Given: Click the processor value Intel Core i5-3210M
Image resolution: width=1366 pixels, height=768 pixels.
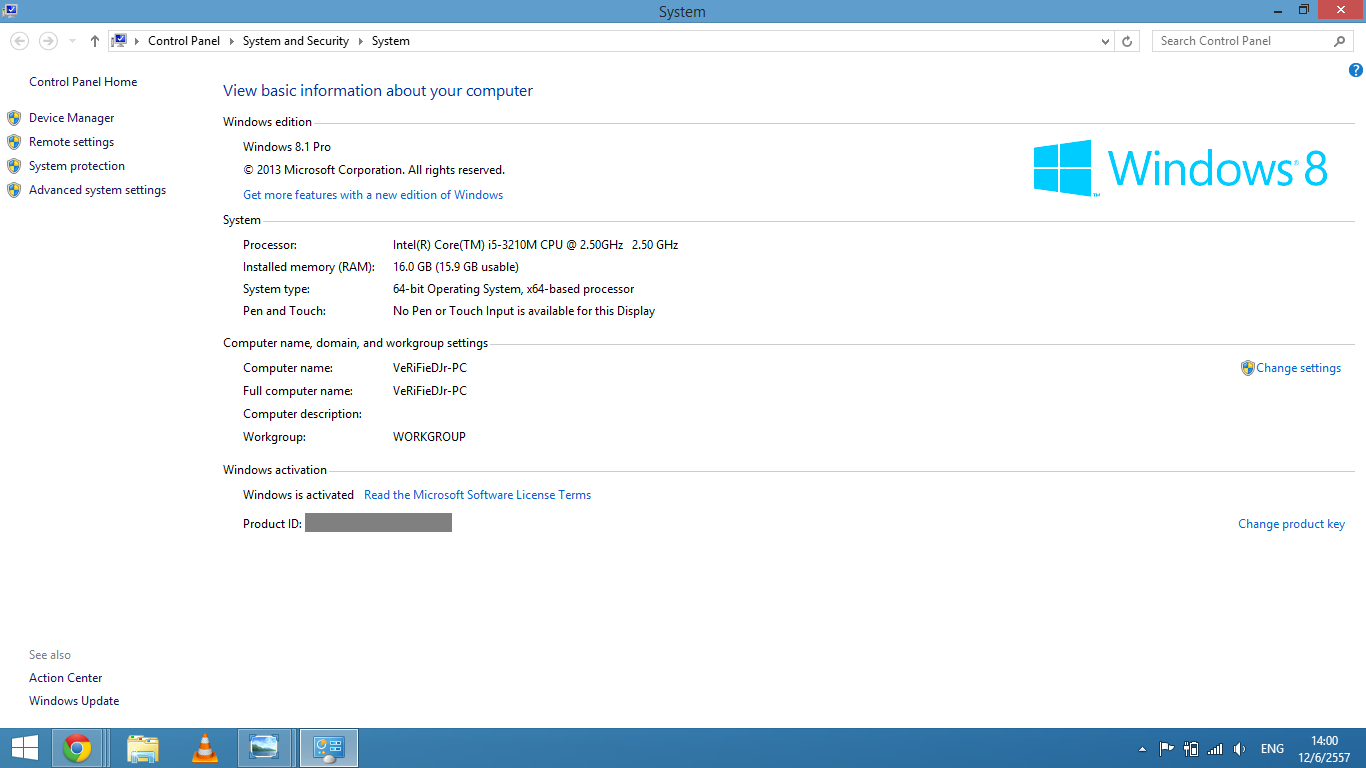Looking at the screenshot, I should pos(535,245).
